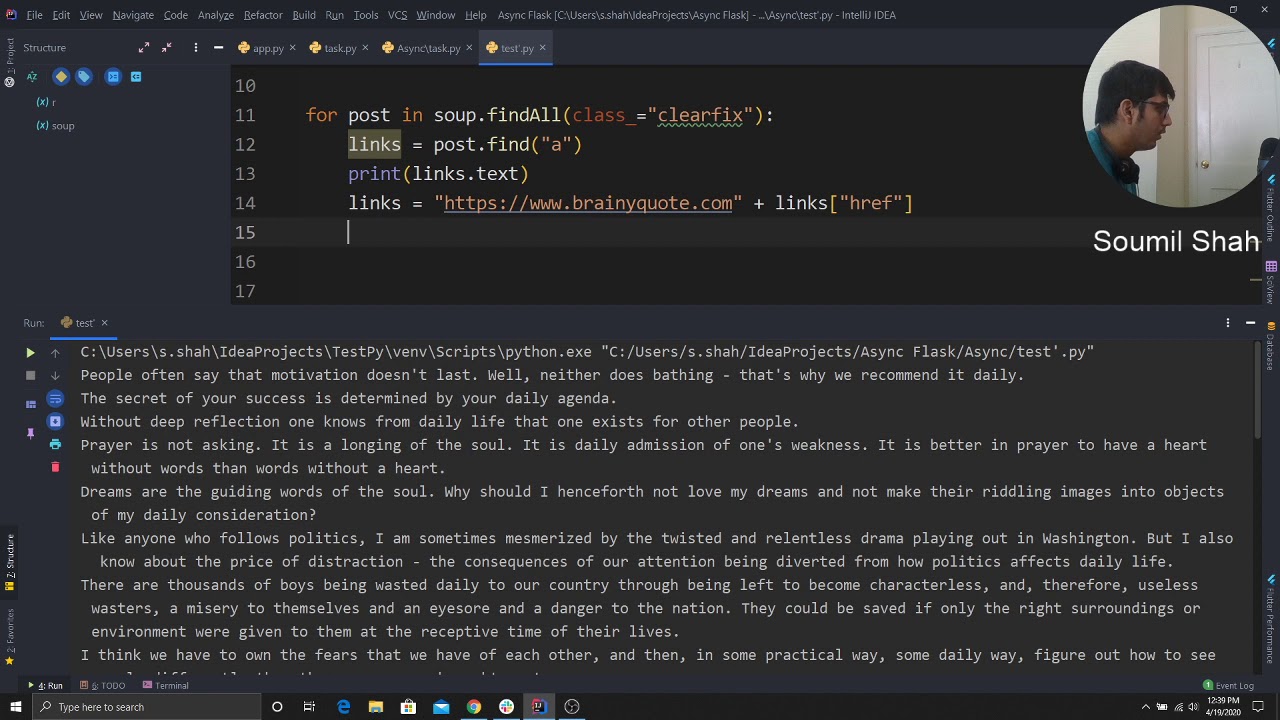Screen dimensions: 1280x720
Task: Expand all nodes in the Structure panel
Action: pyautogui.click(x=144, y=47)
